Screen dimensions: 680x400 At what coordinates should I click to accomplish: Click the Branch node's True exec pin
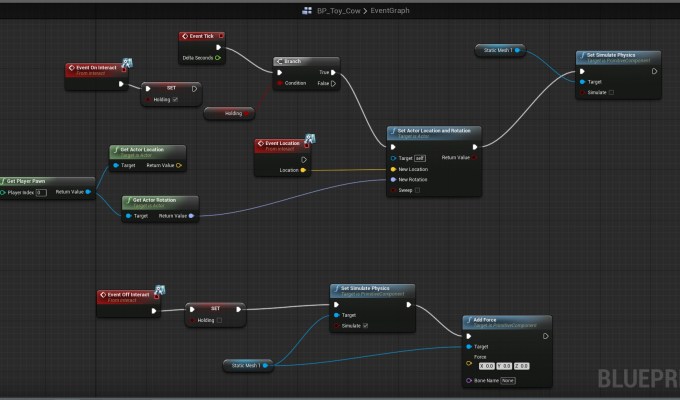[335, 72]
